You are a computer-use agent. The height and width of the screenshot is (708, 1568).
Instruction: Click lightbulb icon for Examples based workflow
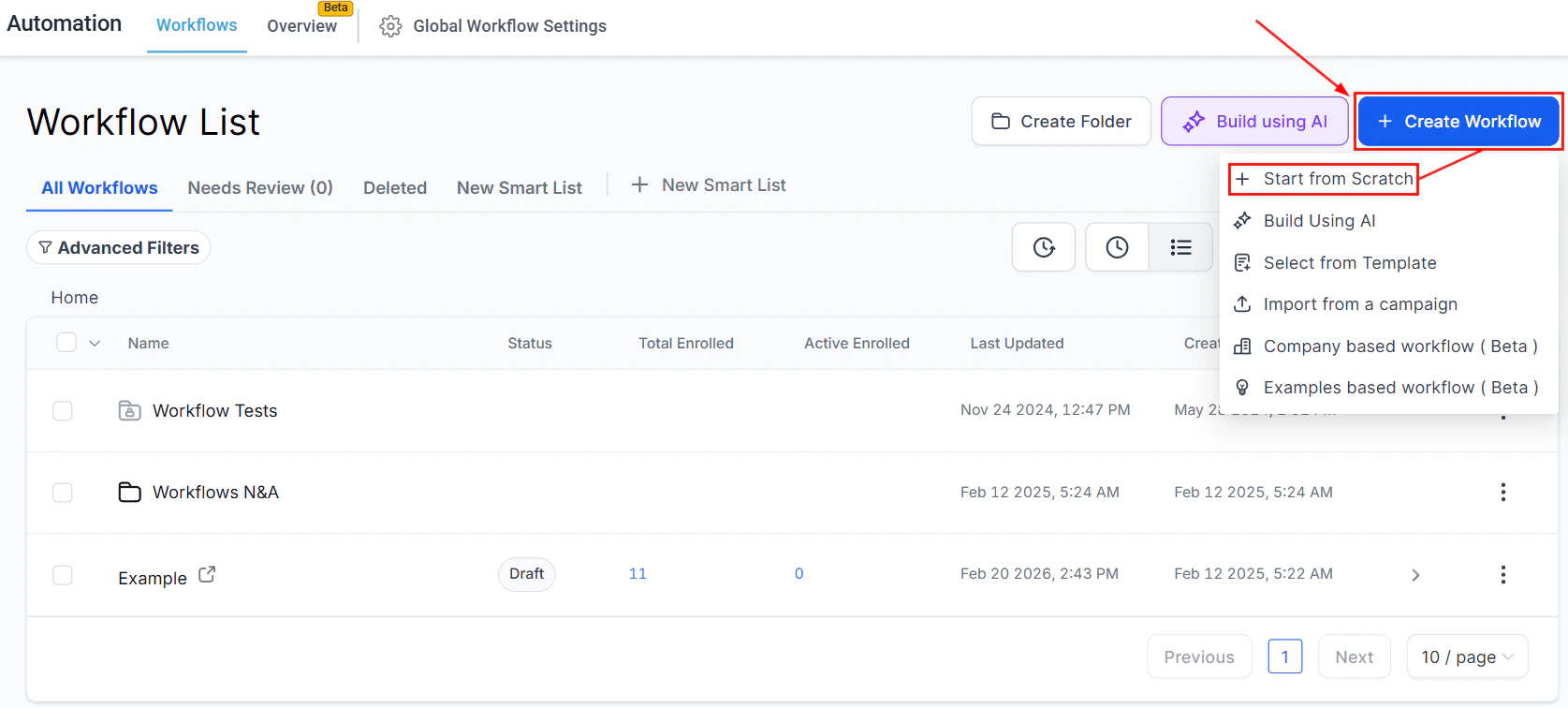pos(1242,388)
